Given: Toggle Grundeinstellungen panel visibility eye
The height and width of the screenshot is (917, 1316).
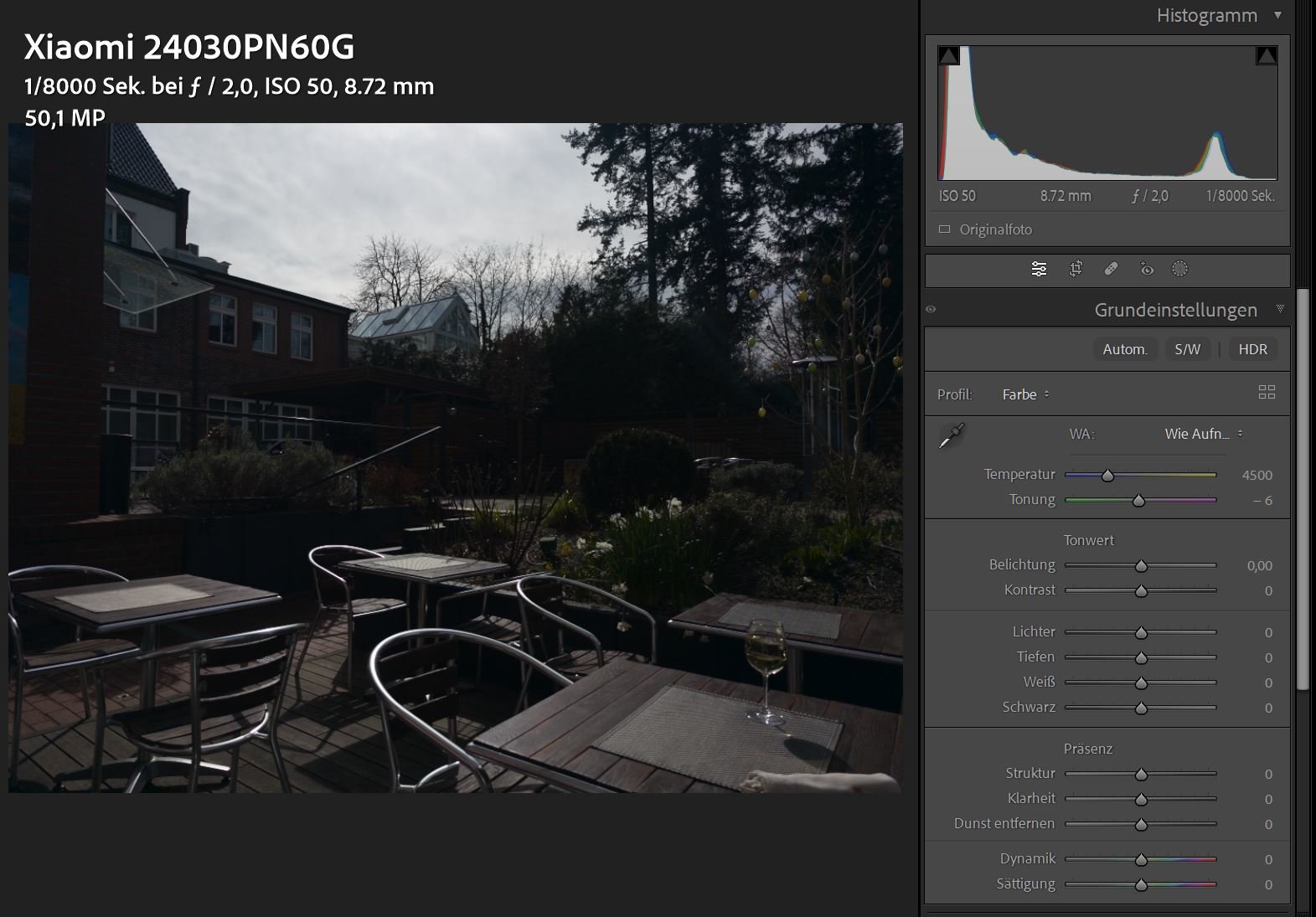Looking at the screenshot, I should click(x=931, y=310).
